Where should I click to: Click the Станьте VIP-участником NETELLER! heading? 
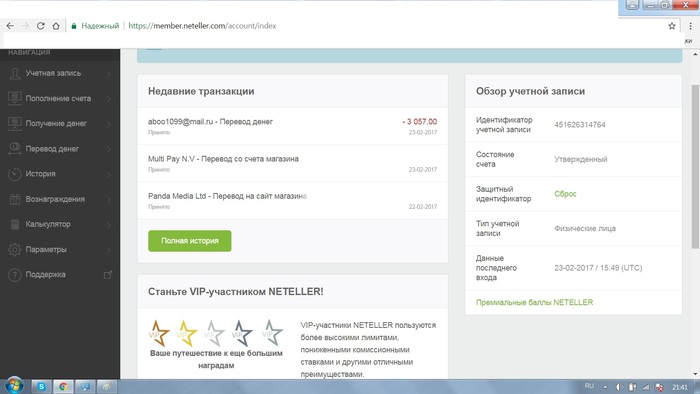(236, 291)
